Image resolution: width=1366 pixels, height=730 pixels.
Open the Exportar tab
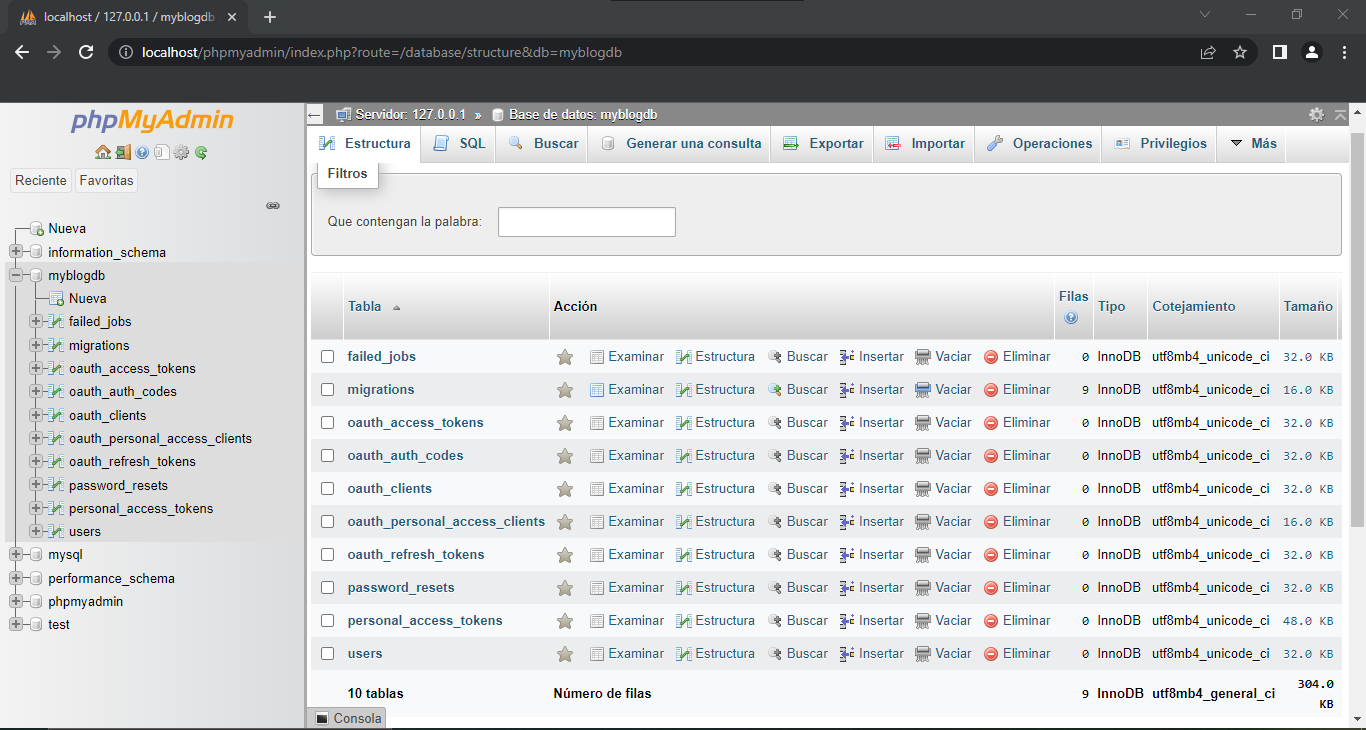point(823,144)
